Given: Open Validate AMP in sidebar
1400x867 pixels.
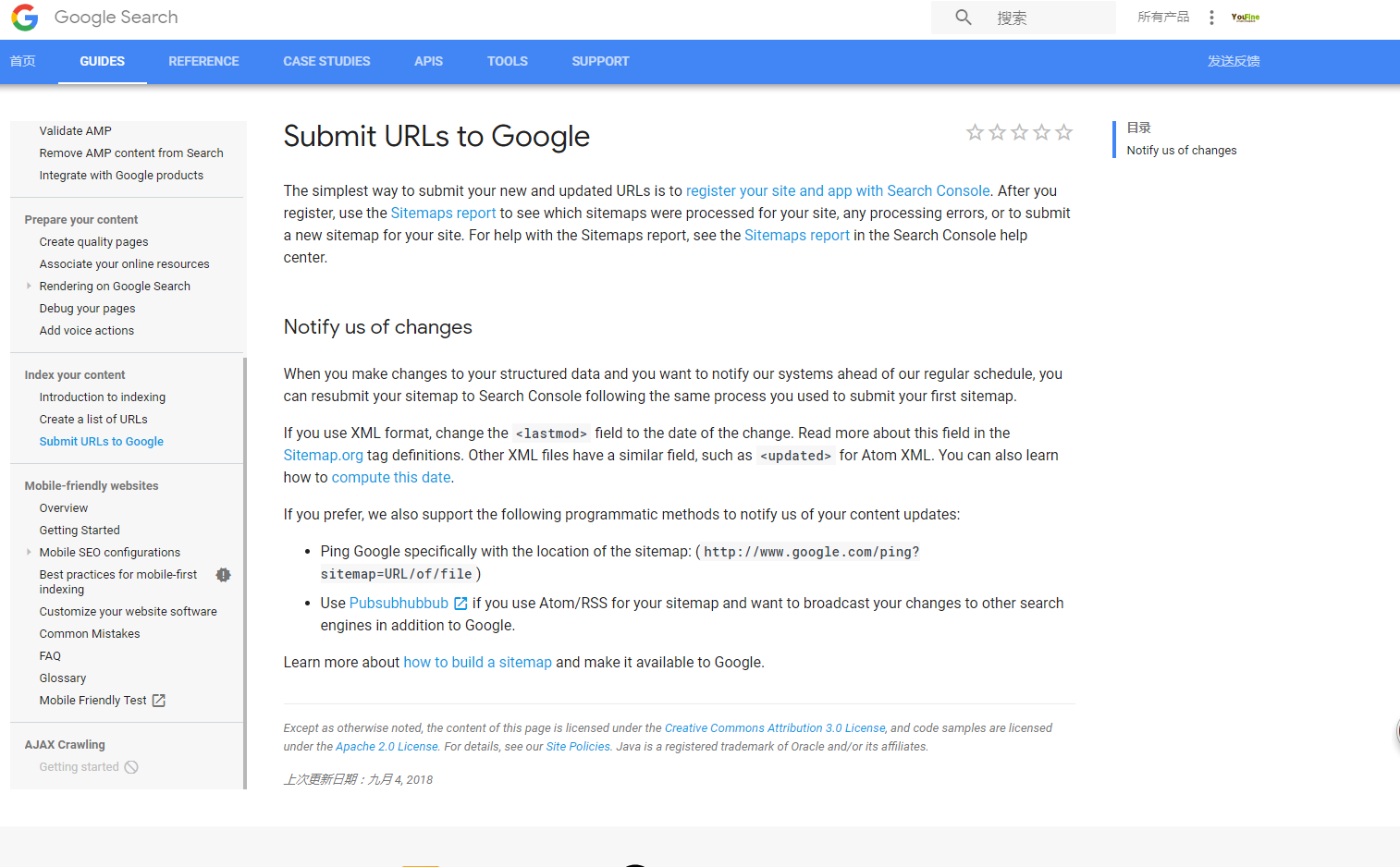Looking at the screenshot, I should [76, 131].
